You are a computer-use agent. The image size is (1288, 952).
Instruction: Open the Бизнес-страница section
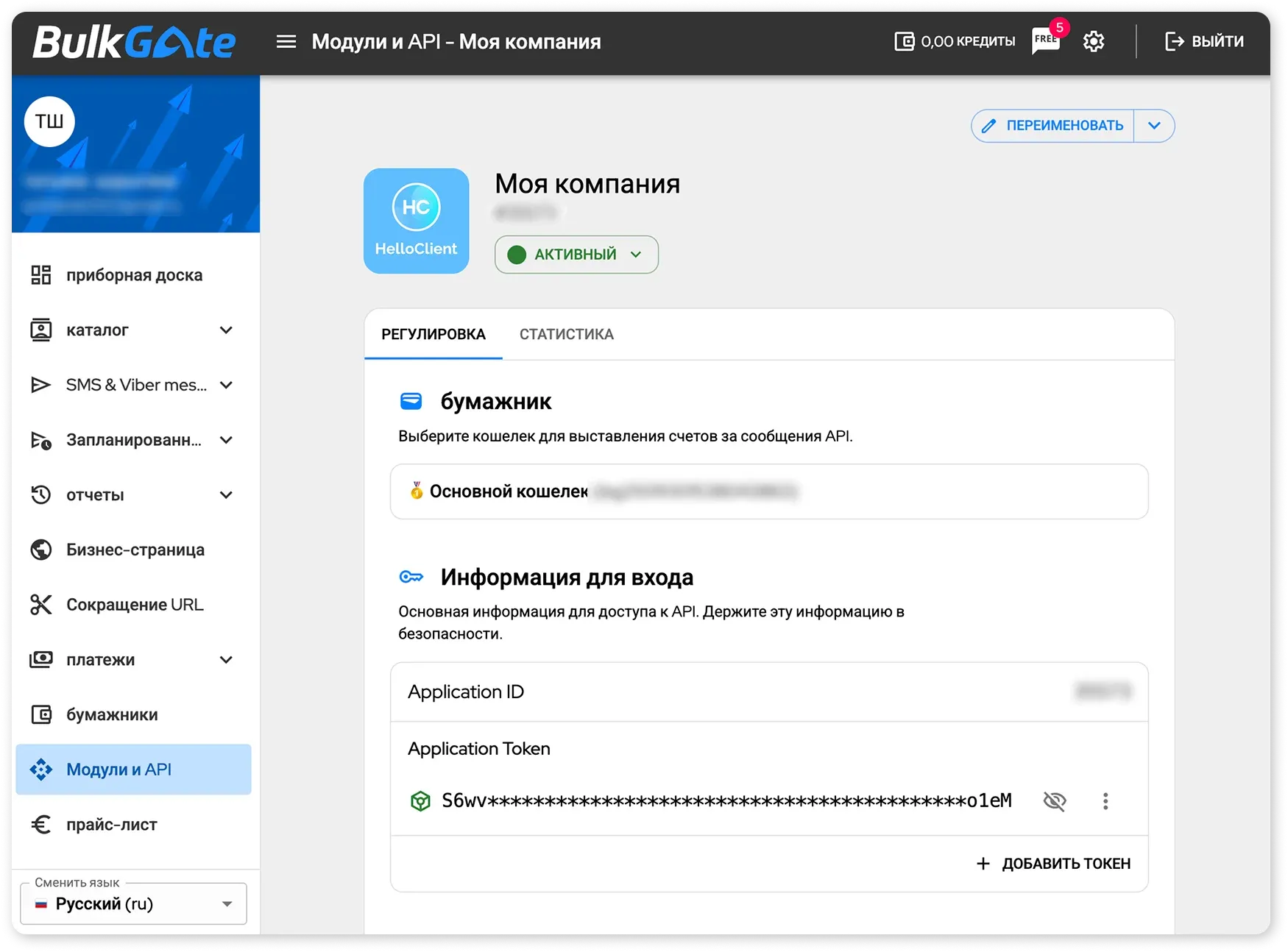[x=135, y=550]
